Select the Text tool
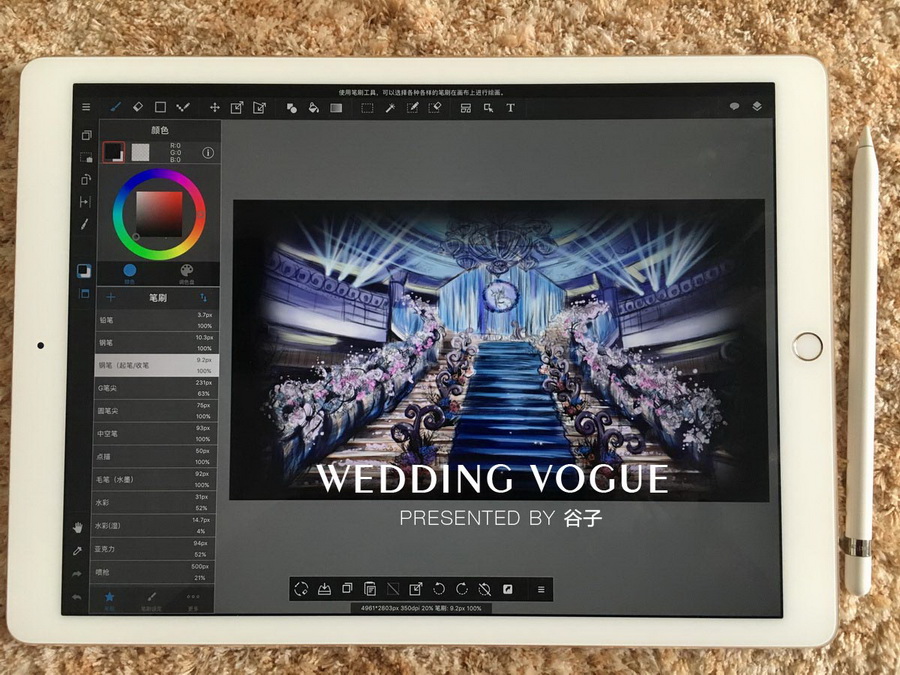The height and width of the screenshot is (675, 900). (510, 108)
